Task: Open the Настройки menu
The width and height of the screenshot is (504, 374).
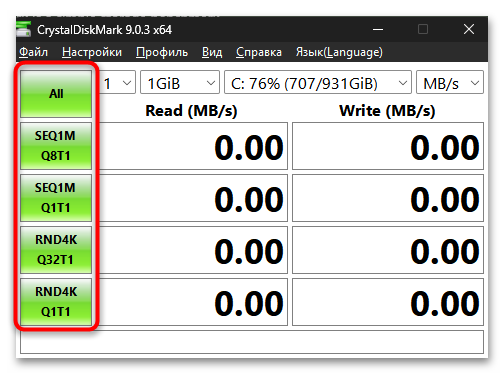Action: [x=92, y=52]
